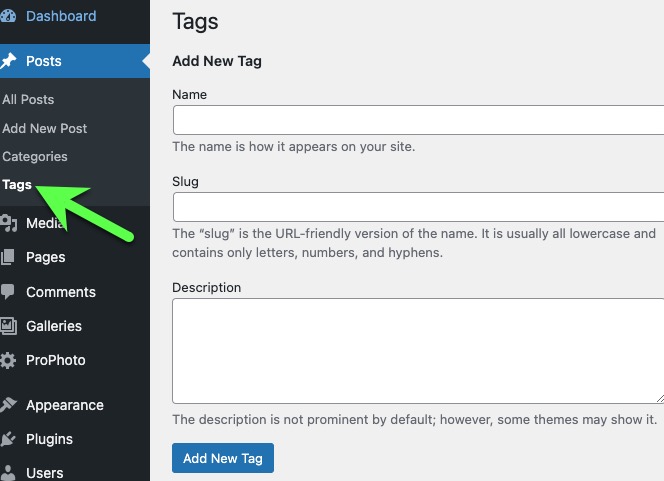Viewport: 664px width, 481px height.
Task: Open the Galleries menu label
Action: point(54,326)
